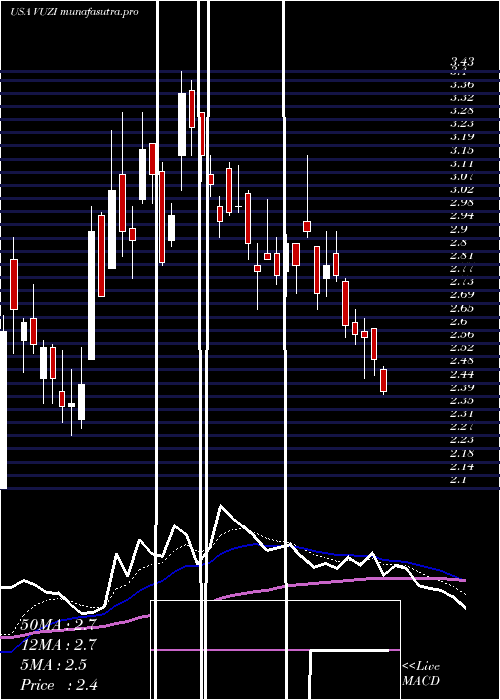Viewport: 500px width, 700px height.
Task: Click the 2.9 price axis label
Action: (x=458, y=229)
